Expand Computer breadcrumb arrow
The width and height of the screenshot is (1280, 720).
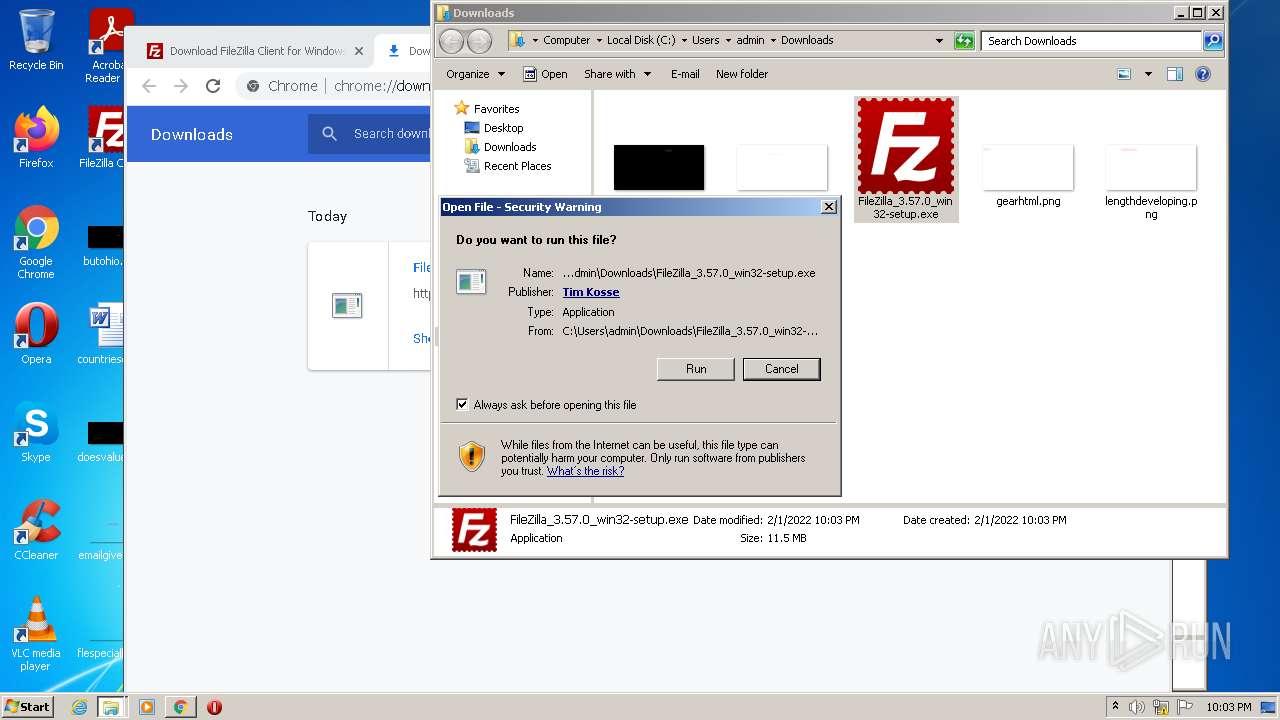coord(598,41)
